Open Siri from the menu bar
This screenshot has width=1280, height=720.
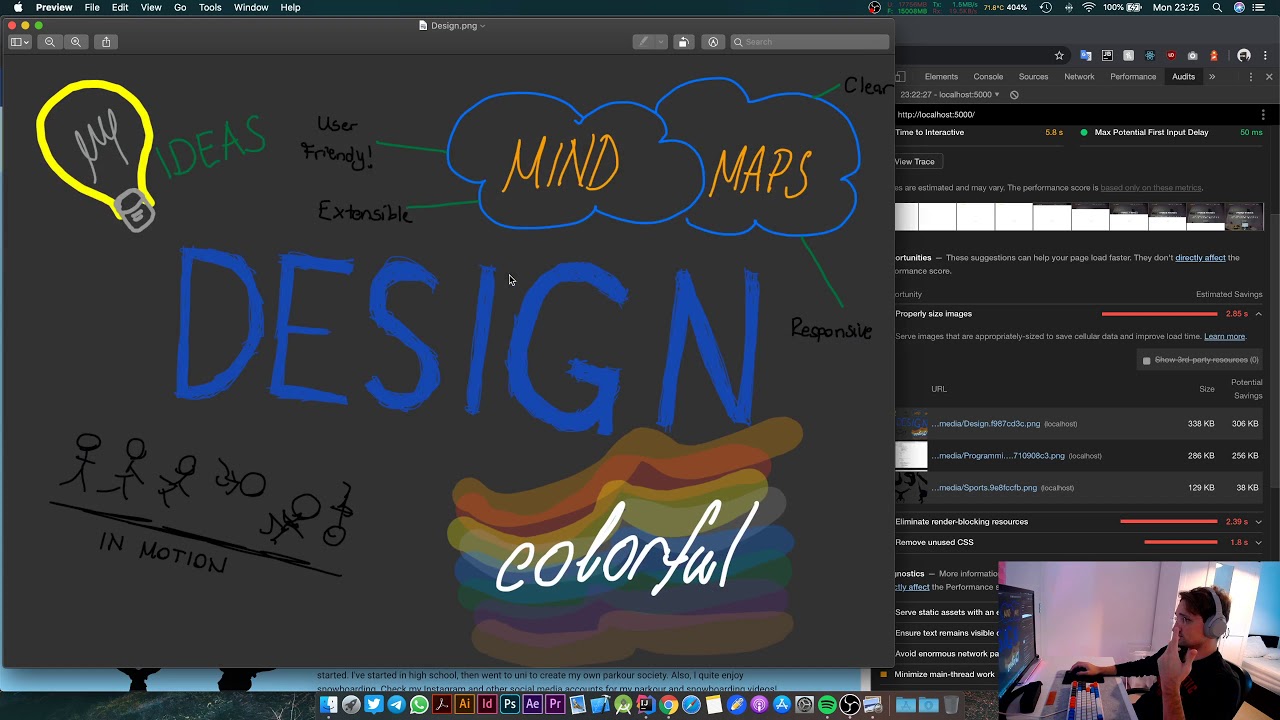1240,7
